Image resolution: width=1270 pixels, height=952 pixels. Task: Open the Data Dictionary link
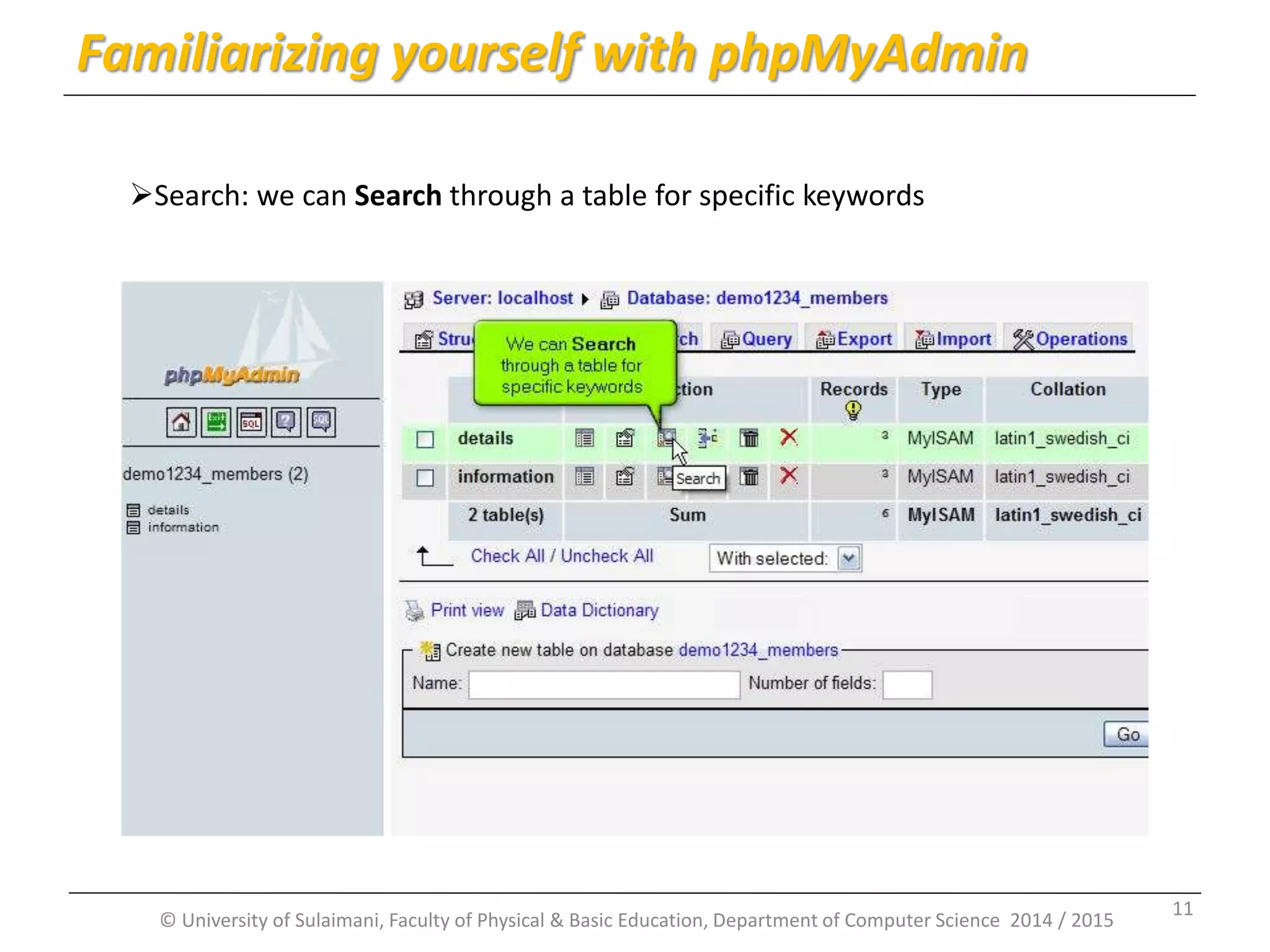[600, 610]
